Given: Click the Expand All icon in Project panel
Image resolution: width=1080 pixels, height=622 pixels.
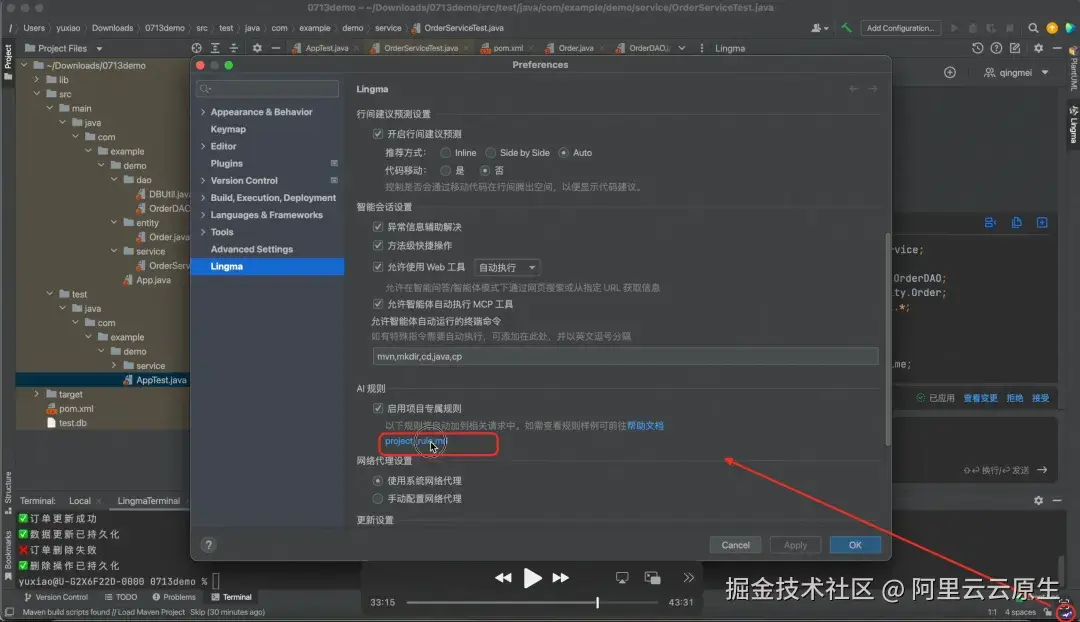Looking at the screenshot, I should pyautogui.click(x=215, y=48).
